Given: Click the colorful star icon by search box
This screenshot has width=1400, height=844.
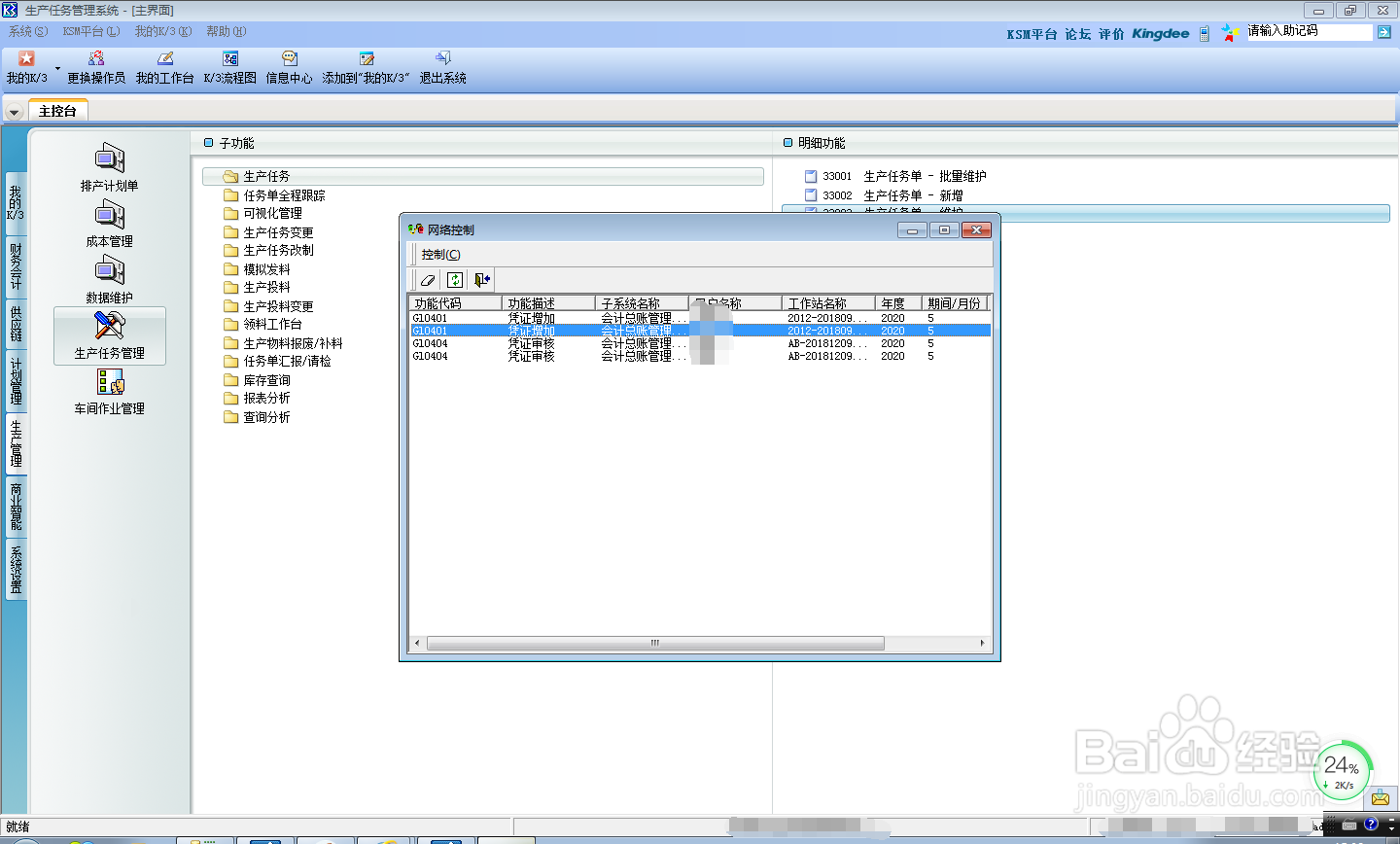Looking at the screenshot, I should coord(1231,33).
